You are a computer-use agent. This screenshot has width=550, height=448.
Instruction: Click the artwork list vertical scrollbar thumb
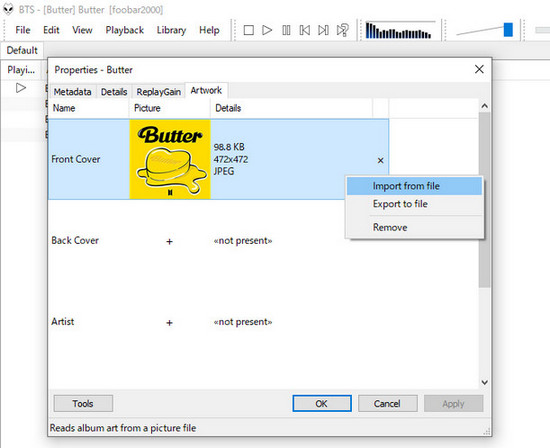[484, 200]
